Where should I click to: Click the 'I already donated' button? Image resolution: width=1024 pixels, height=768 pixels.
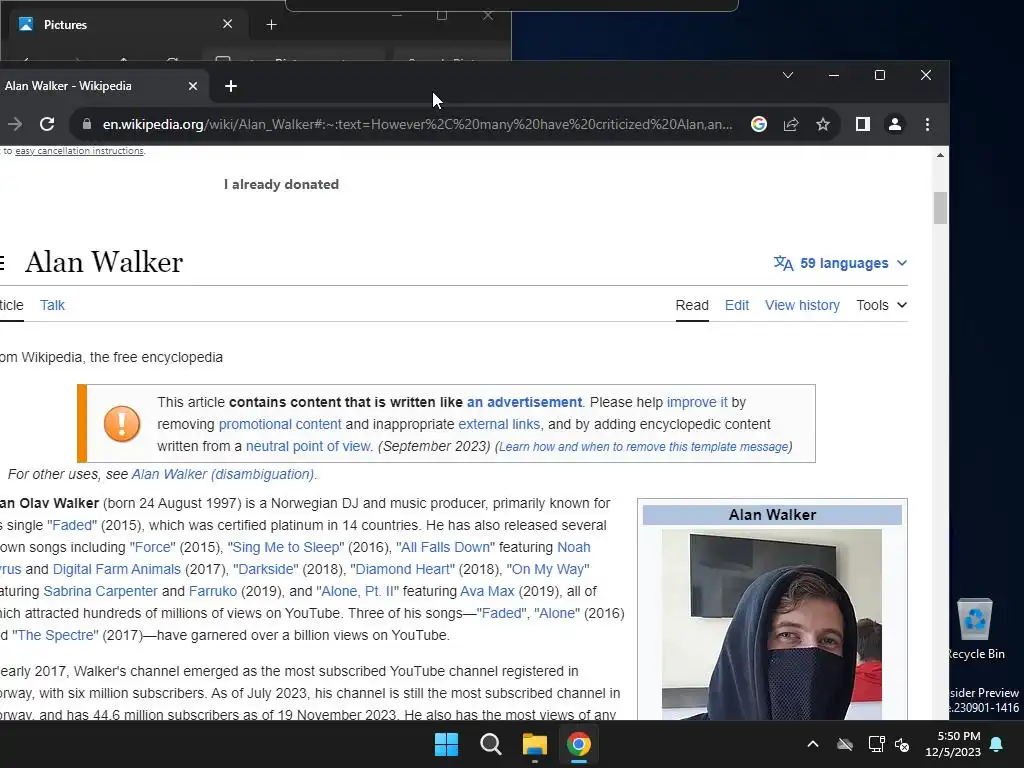281,184
